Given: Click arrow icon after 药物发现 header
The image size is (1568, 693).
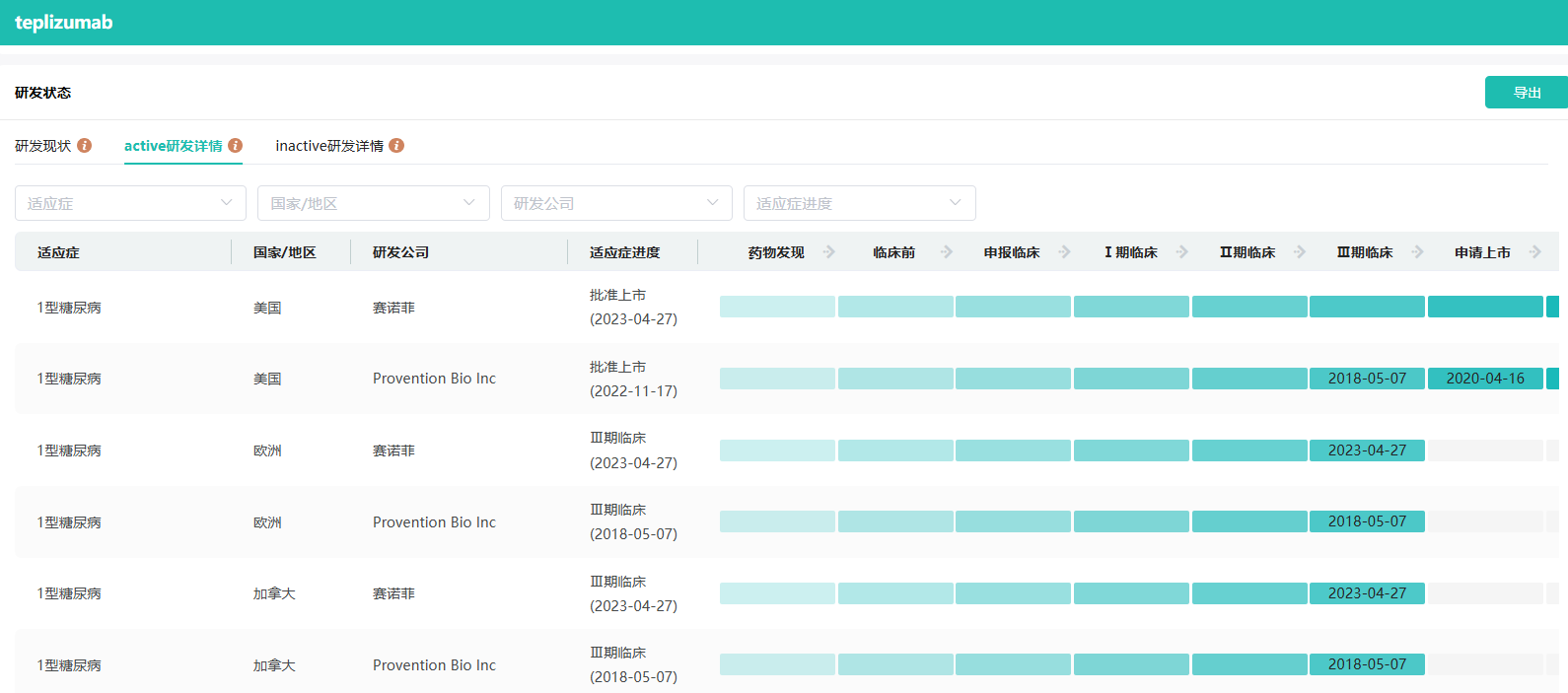Looking at the screenshot, I should tap(828, 252).
